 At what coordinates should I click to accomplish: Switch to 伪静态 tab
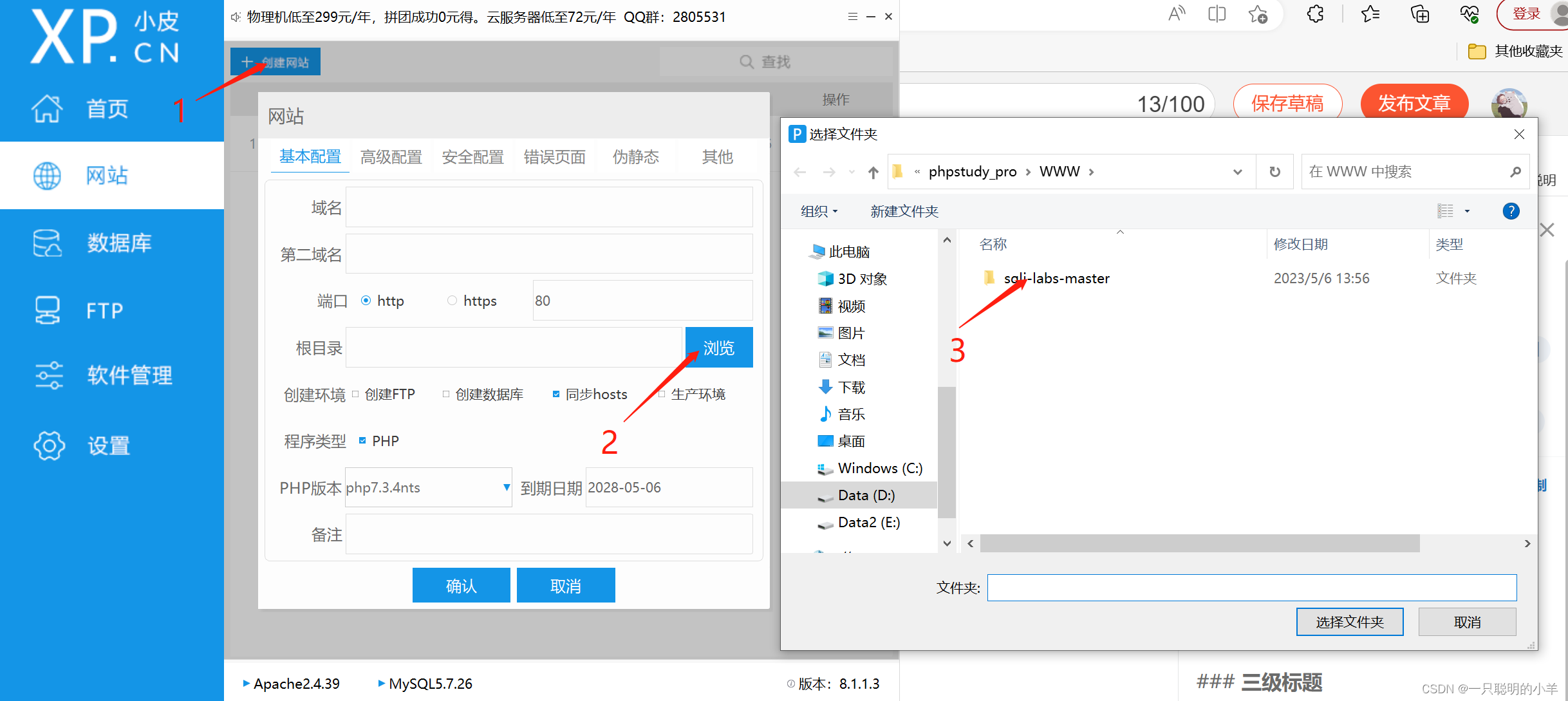click(636, 156)
